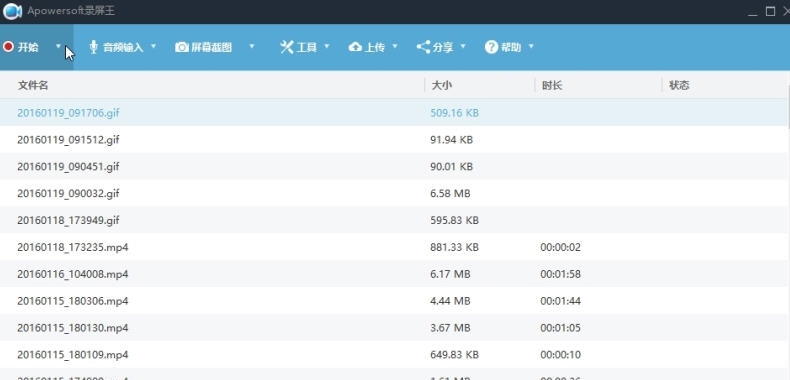
Task: Click the 00:01:58 duration cell
Action: click(560, 274)
